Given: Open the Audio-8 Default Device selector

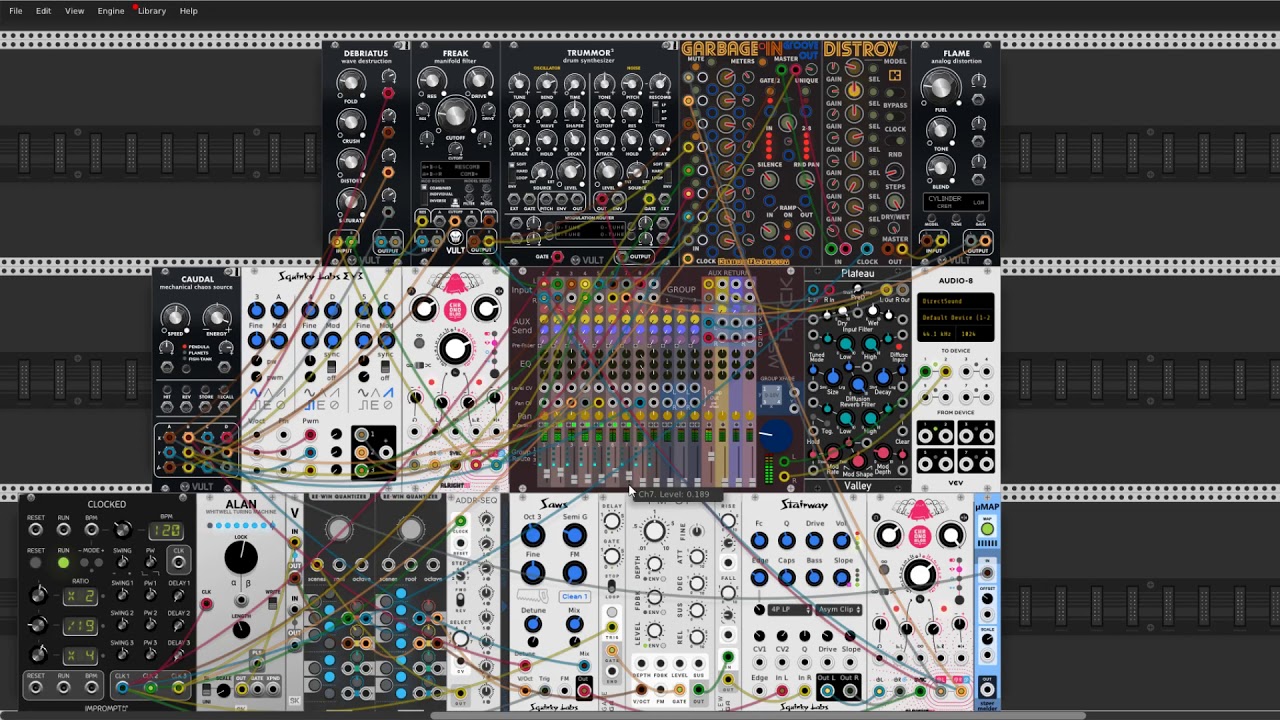Looking at the screenshot, I should (x=956, y=317).
